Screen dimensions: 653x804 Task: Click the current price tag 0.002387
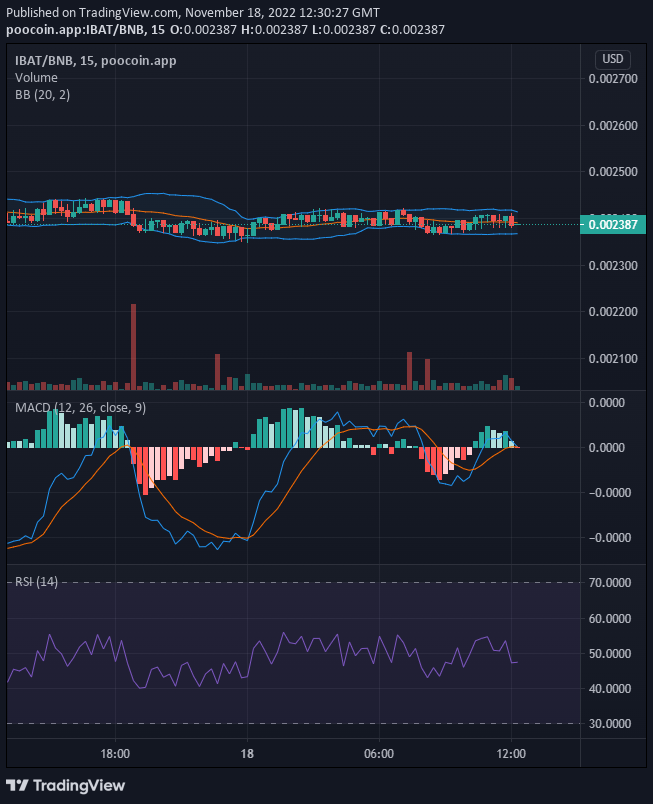[x=613, y=225]
